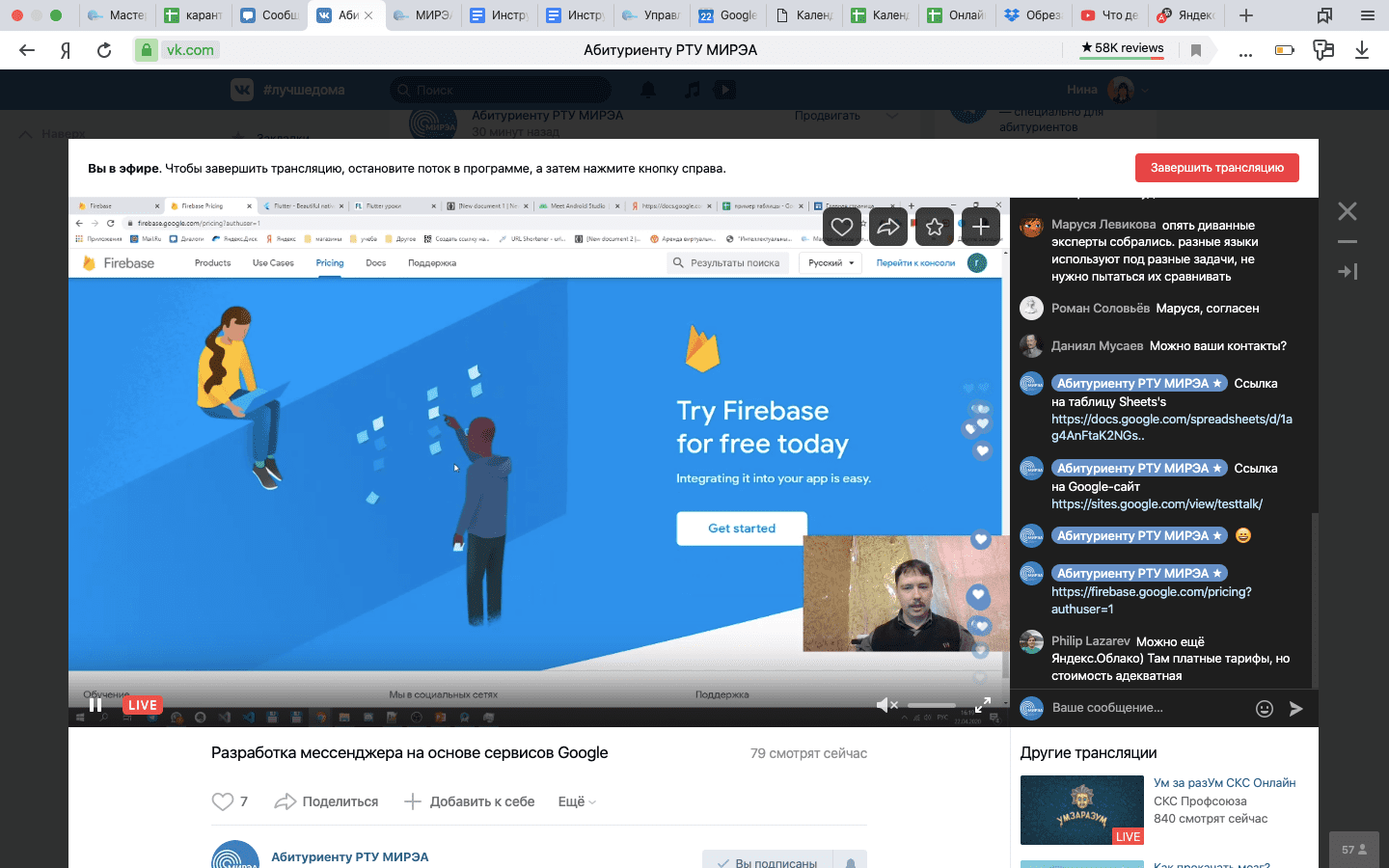Like the video with heart below player

point(223,801)
